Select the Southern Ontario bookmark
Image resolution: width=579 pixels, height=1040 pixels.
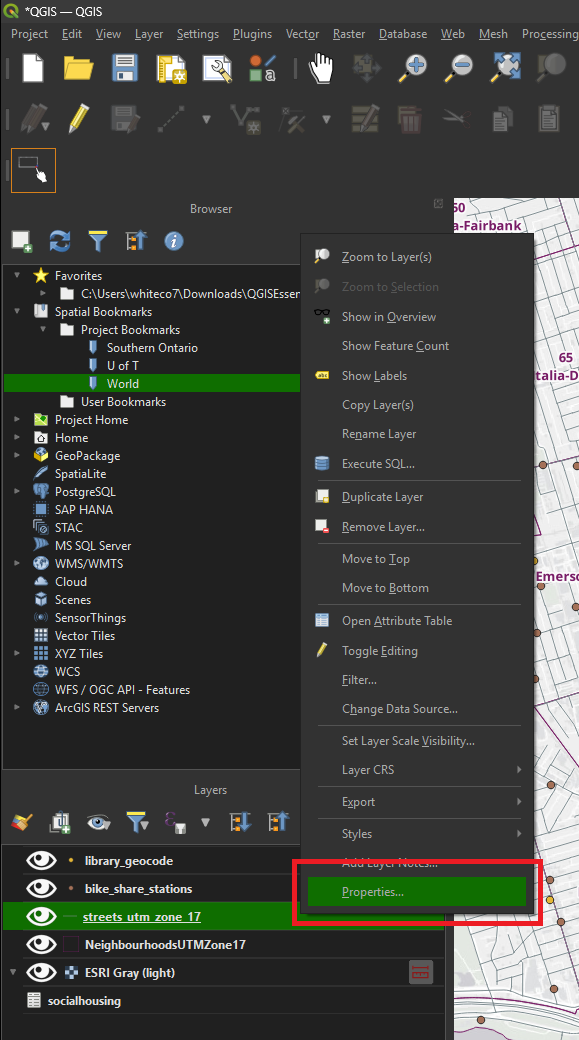[x=152, y=348]
